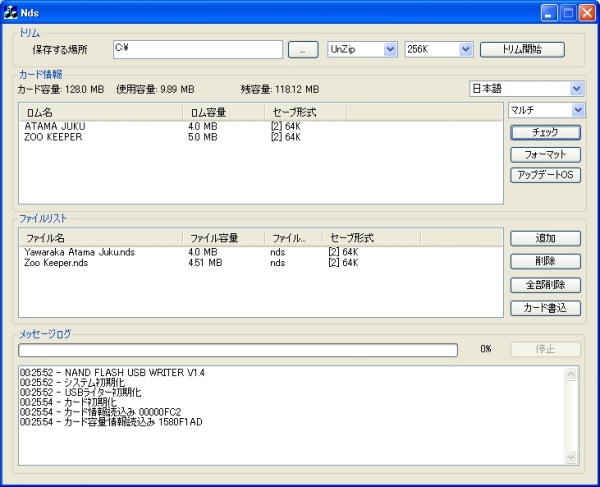Minimize the Nds window
The width and height of the screenshot is (600, 487).
[549, 13]
